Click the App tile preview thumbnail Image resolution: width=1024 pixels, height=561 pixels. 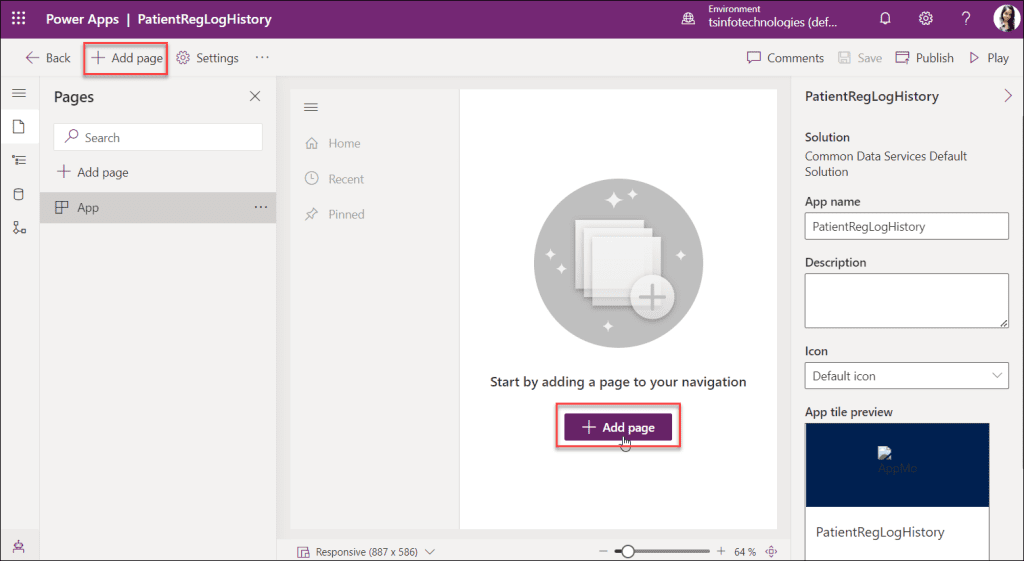point(897,465)
